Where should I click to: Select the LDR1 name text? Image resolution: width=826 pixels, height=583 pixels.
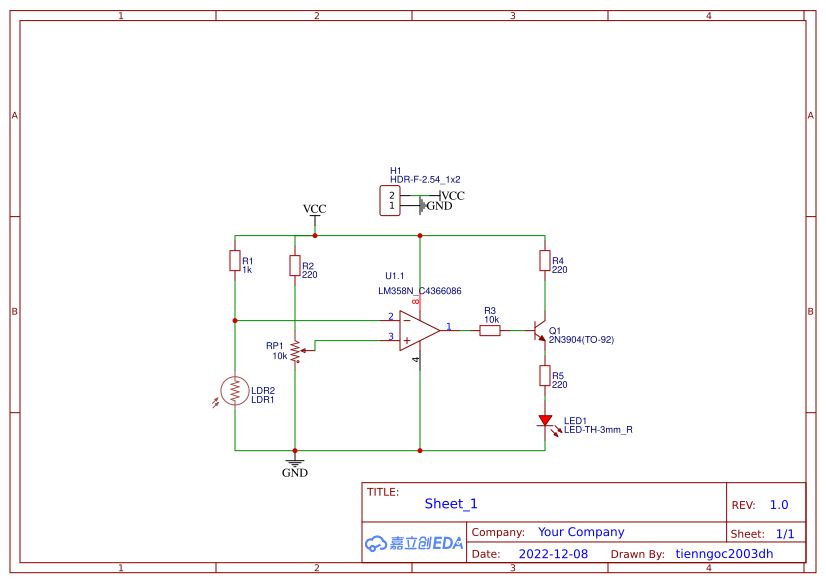[x=262, y=400]
